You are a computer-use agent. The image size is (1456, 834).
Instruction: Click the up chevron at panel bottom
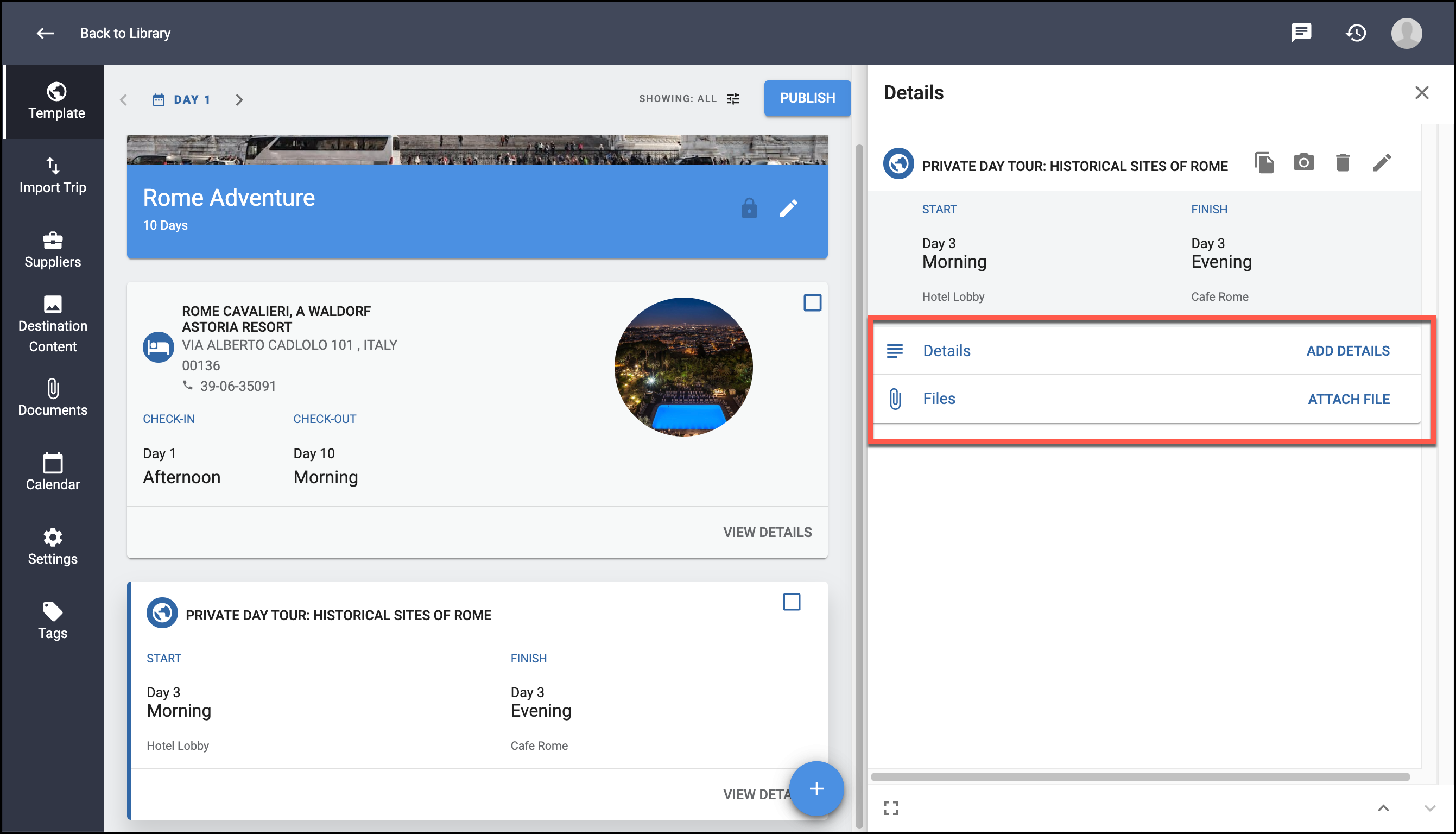(x=1383, y=808)
